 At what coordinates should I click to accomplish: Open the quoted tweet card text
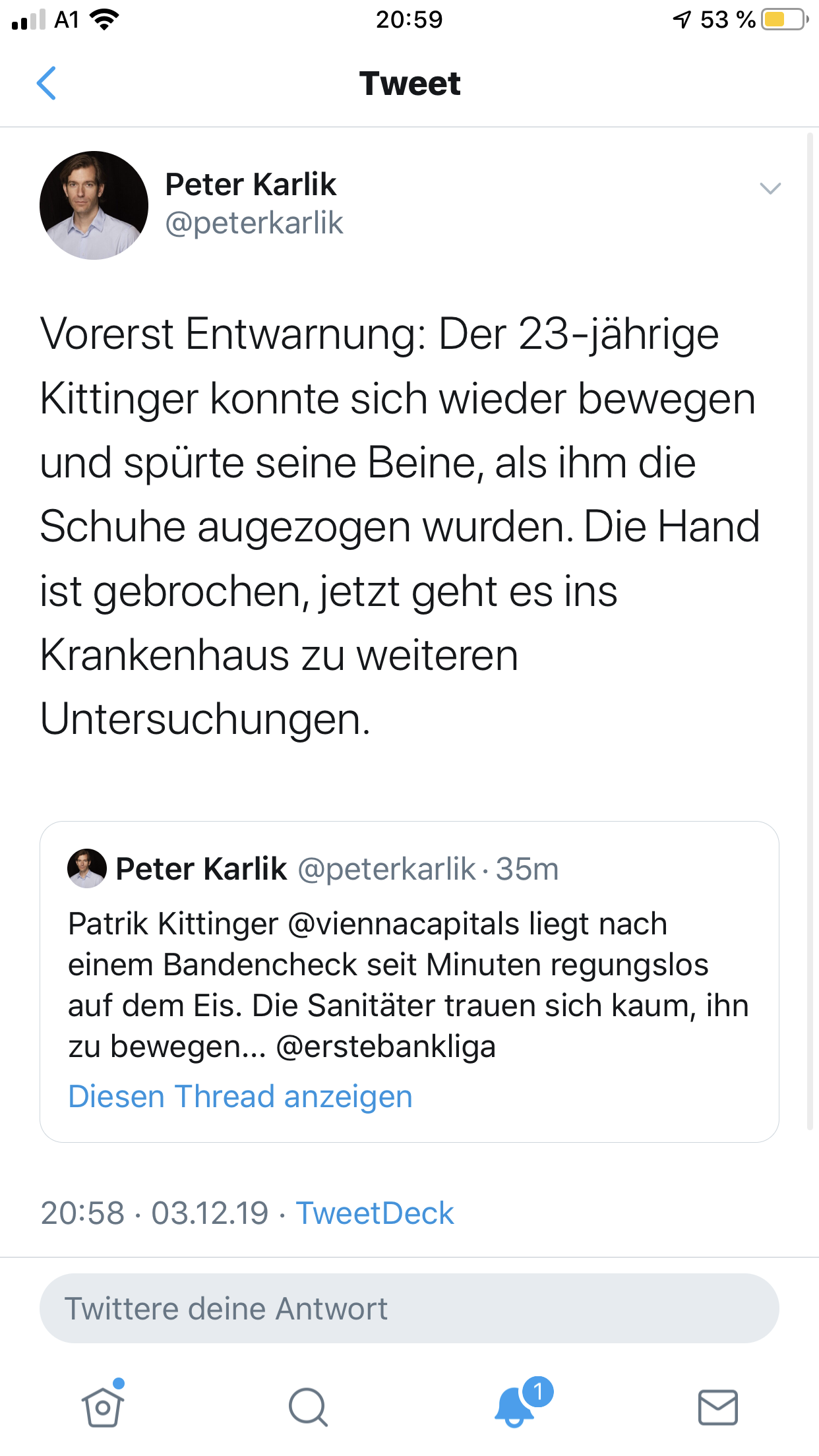408,985
